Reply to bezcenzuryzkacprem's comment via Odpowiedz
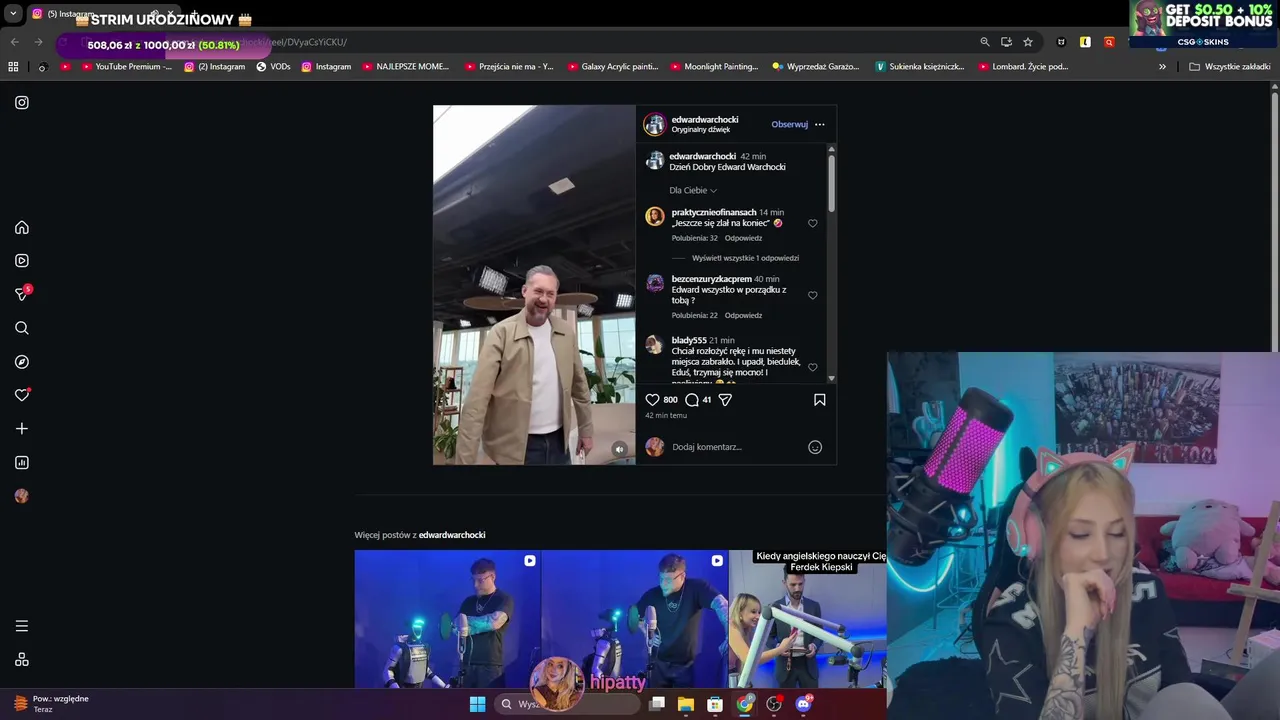The image size is (1280, 720). 743,316
